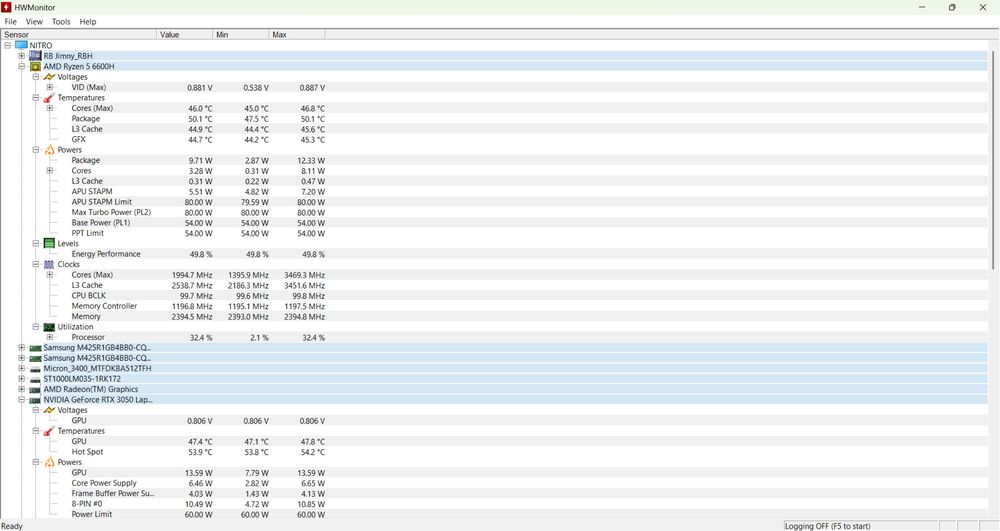Open the File menu
Image resolution: width=1000 pixels, height=531 pixels.
coord(10,22)
